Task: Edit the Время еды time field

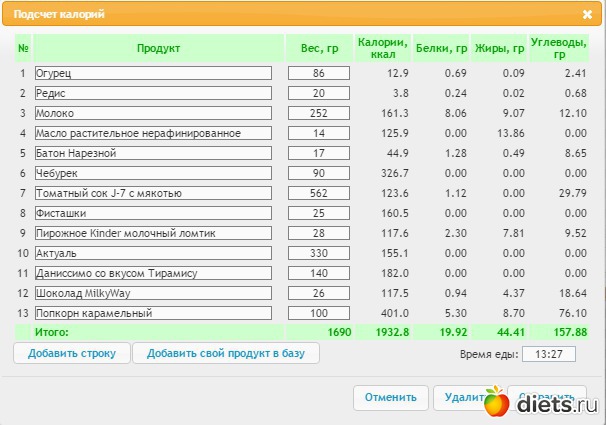Action: (549, 354)
